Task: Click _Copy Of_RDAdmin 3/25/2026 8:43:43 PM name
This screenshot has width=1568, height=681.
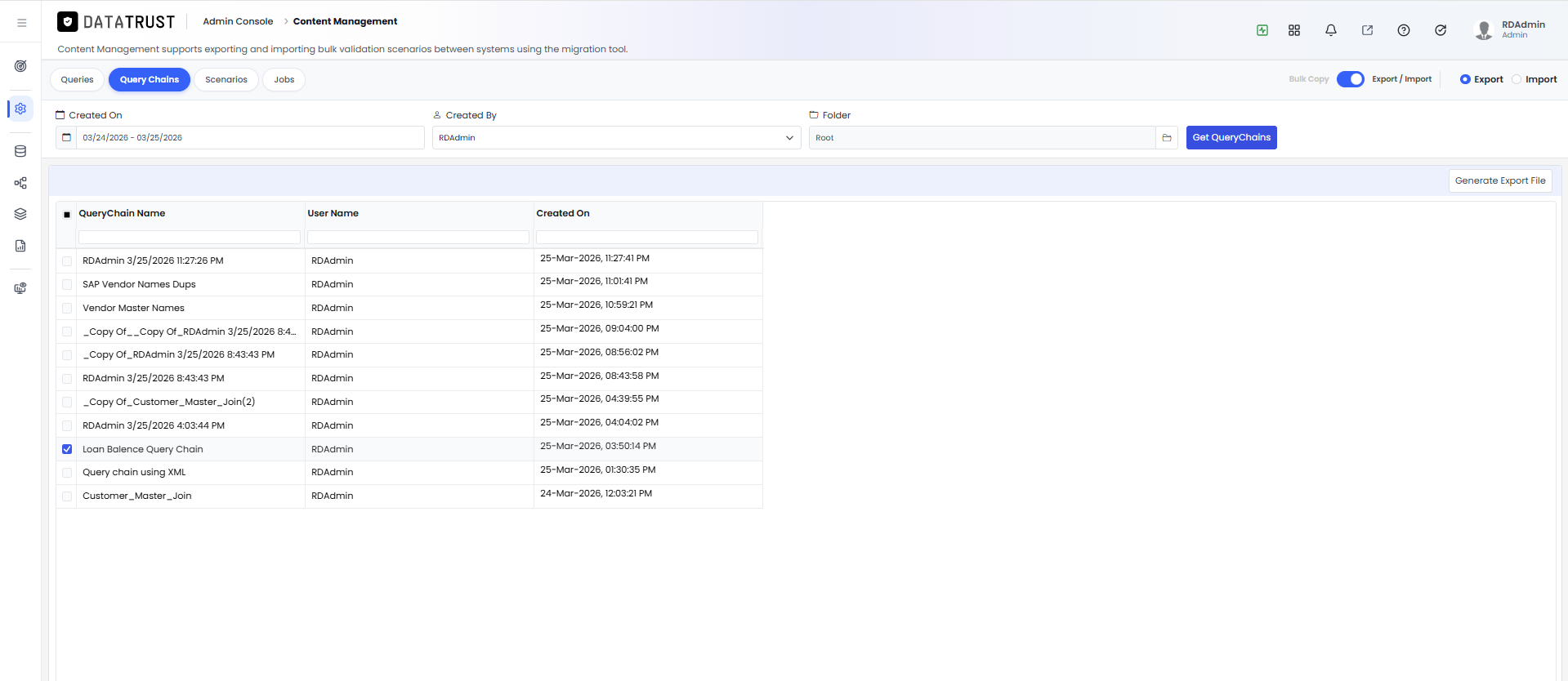Action: coord(178,354)
